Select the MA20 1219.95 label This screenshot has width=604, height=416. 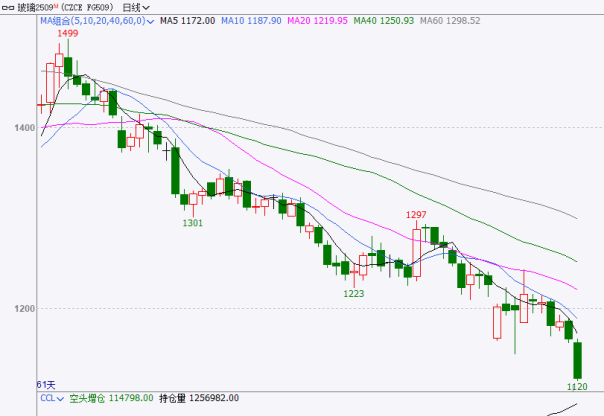[317, 21]
